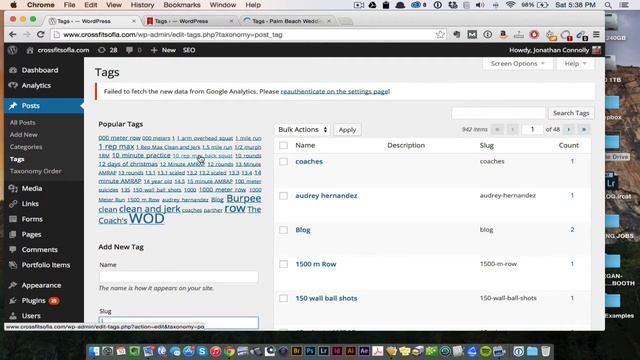Open Categories submenu
640x360 pixels.
click(x=26, y=147)
